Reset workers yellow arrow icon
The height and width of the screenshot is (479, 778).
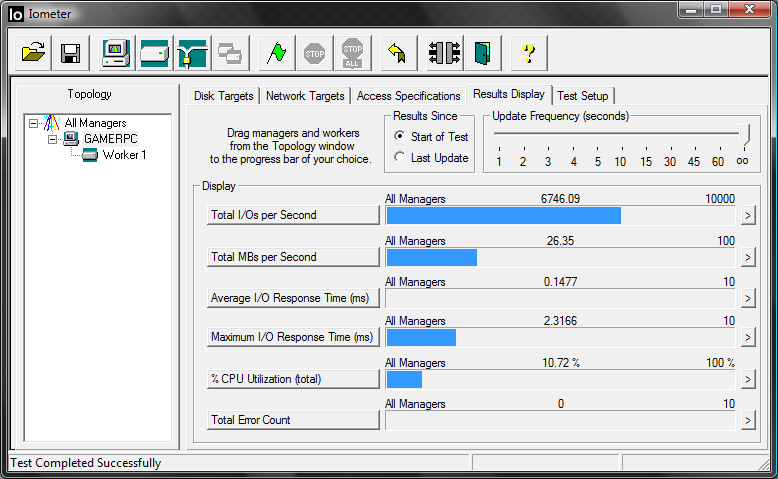point(397,53)
